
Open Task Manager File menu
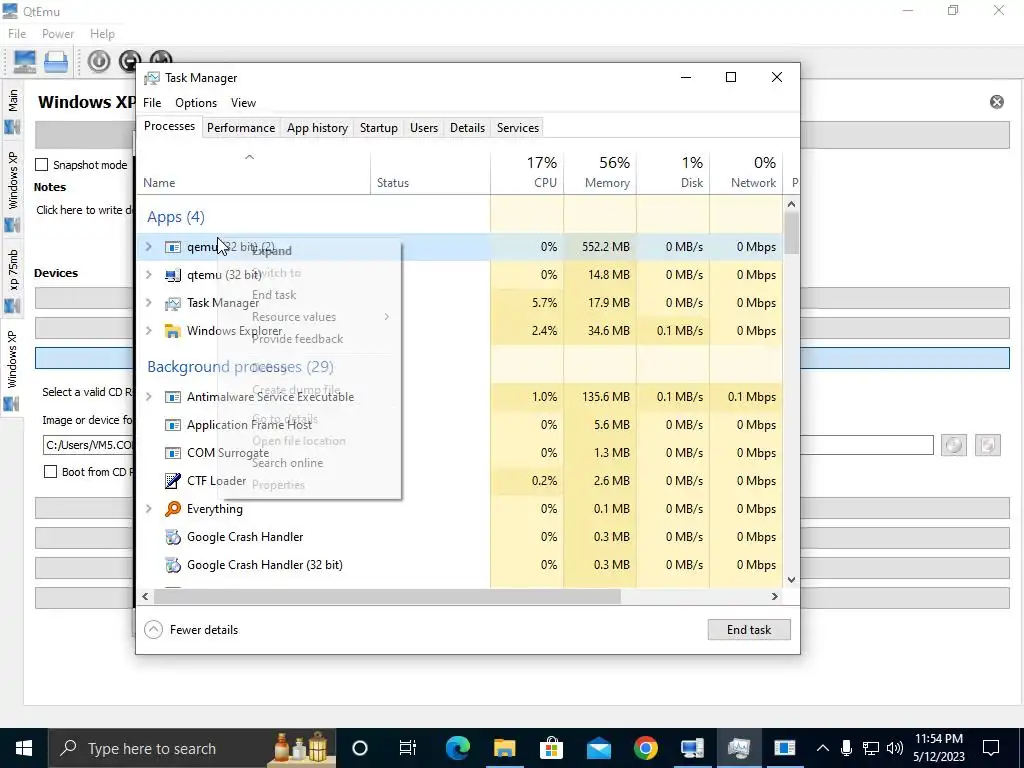point(152,103)
